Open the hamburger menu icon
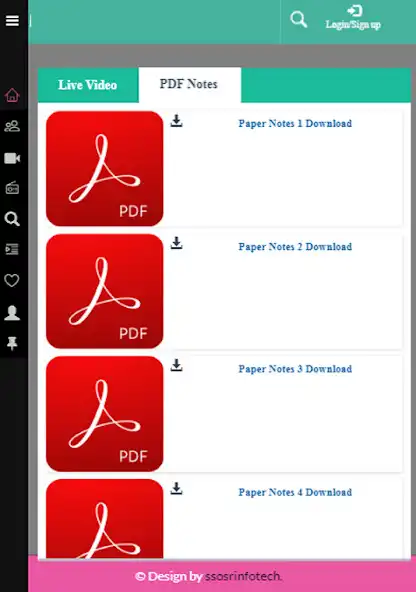This screenshot has height=592, width=416. pyautogui.click(x=12, y=21)
